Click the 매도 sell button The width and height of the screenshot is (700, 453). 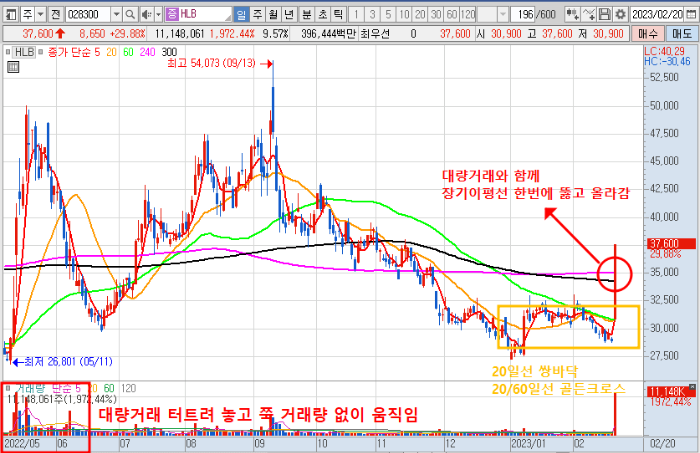point(680,33)
